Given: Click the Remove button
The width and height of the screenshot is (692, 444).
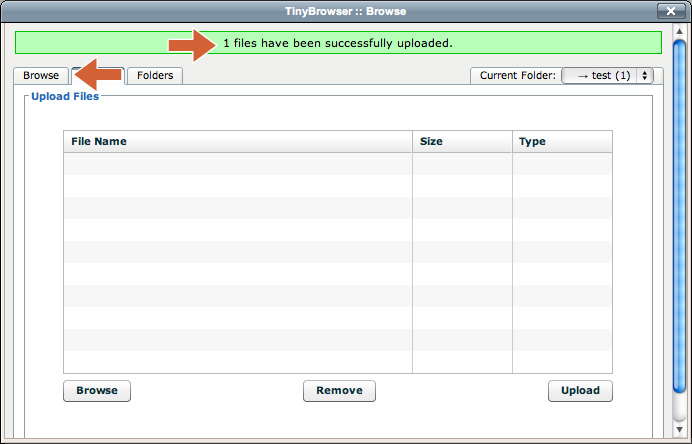Looking at the screenshot, I should (x=339, y=391).
